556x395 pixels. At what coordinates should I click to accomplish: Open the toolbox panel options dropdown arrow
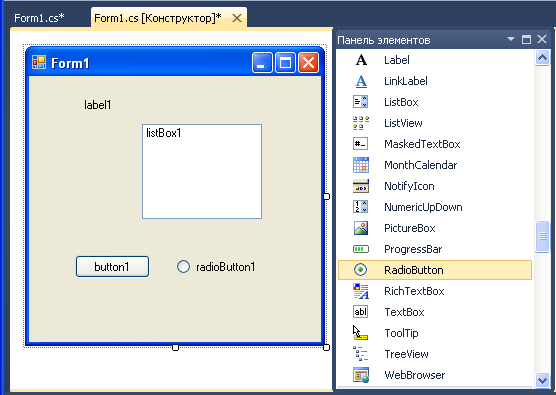(511, 39)
